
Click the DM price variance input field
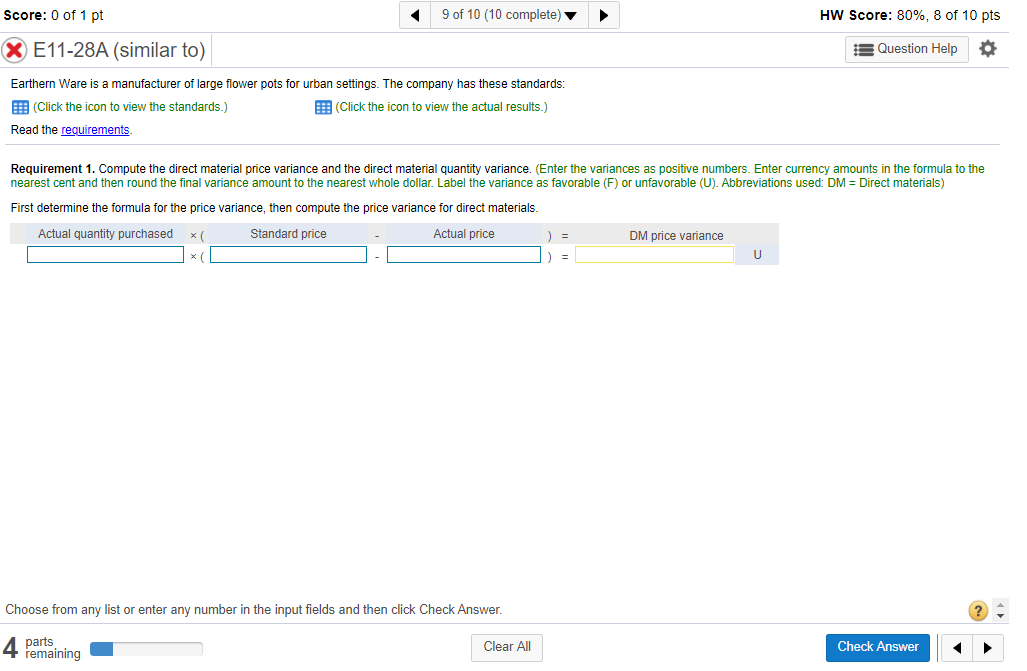[654, 254]
